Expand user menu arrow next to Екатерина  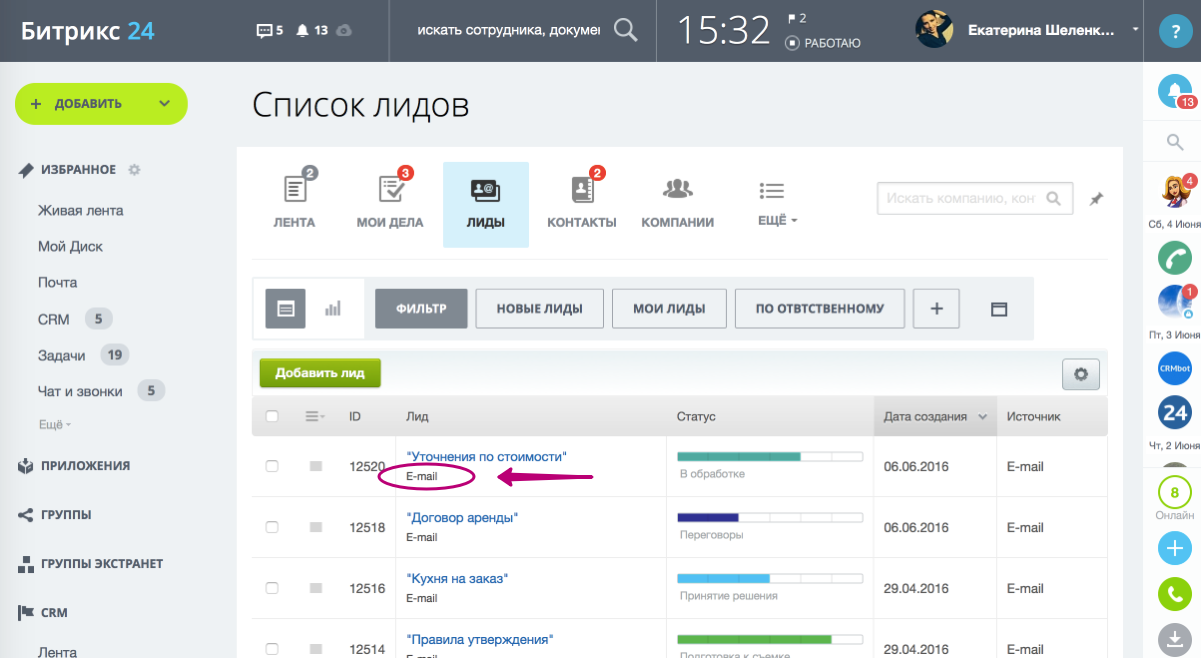click(1135, 30)
